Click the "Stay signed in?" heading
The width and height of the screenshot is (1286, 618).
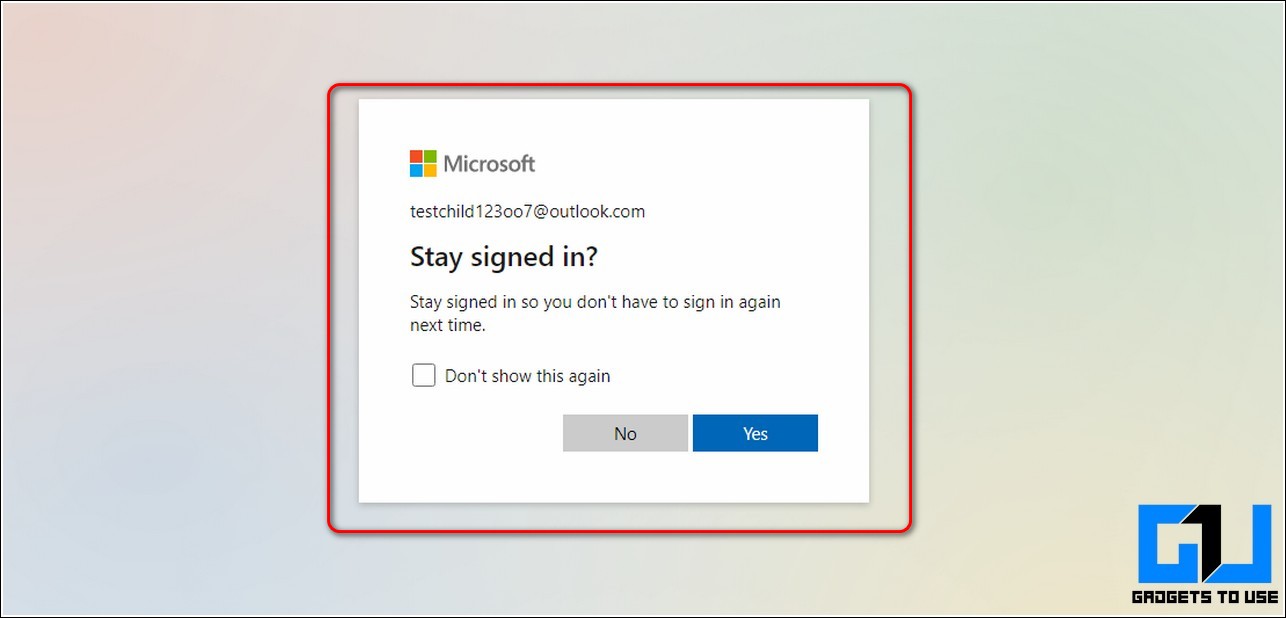[x=504, y=258]
